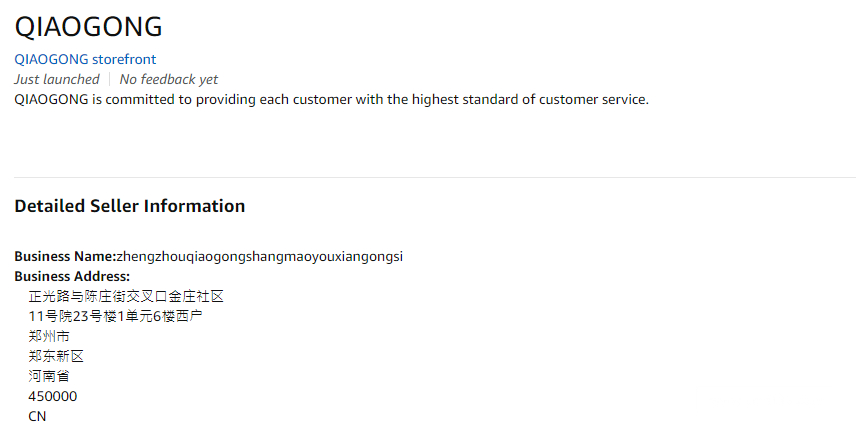The height and width of the screenshot is (433, 856).
Task: Open the QIAOGONG storefront link
Action: pyautogui.click(x=85, y=59)
